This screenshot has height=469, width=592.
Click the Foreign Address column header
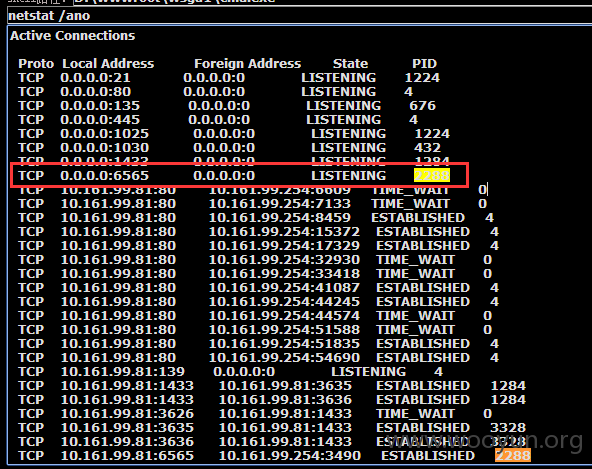[x=247, y=63]
